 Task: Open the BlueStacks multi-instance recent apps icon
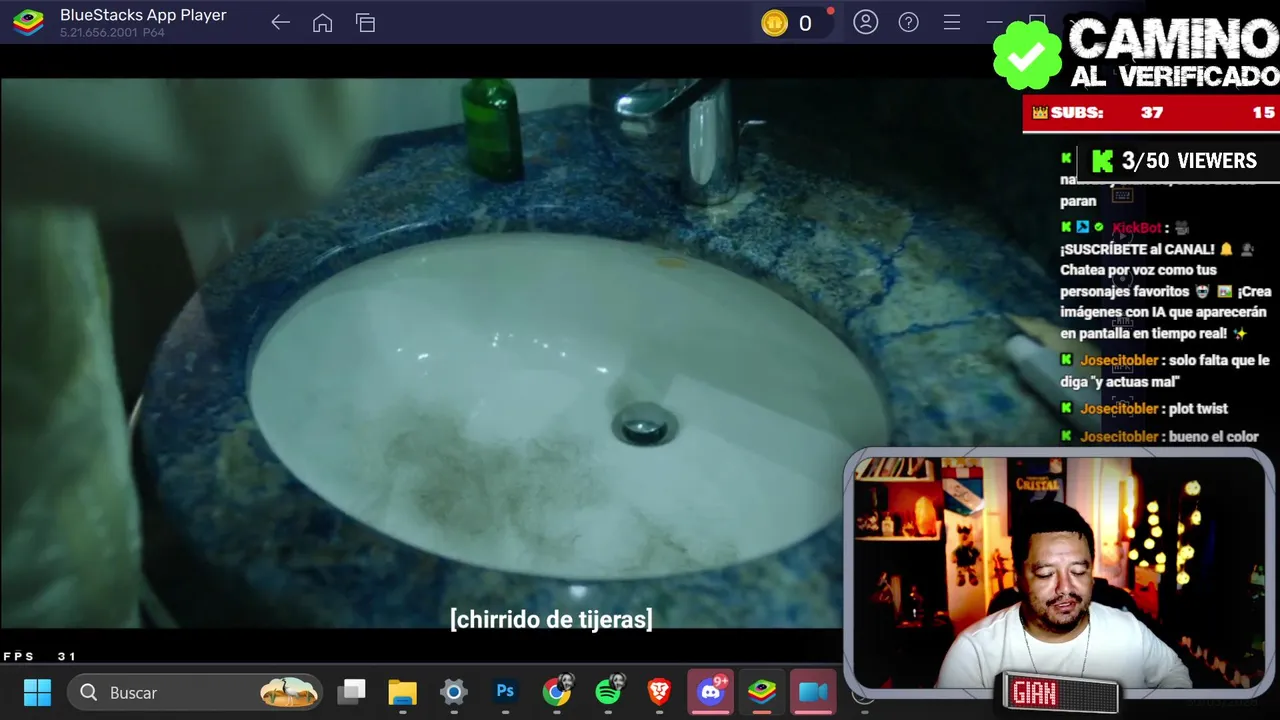[x=365, y=23]
